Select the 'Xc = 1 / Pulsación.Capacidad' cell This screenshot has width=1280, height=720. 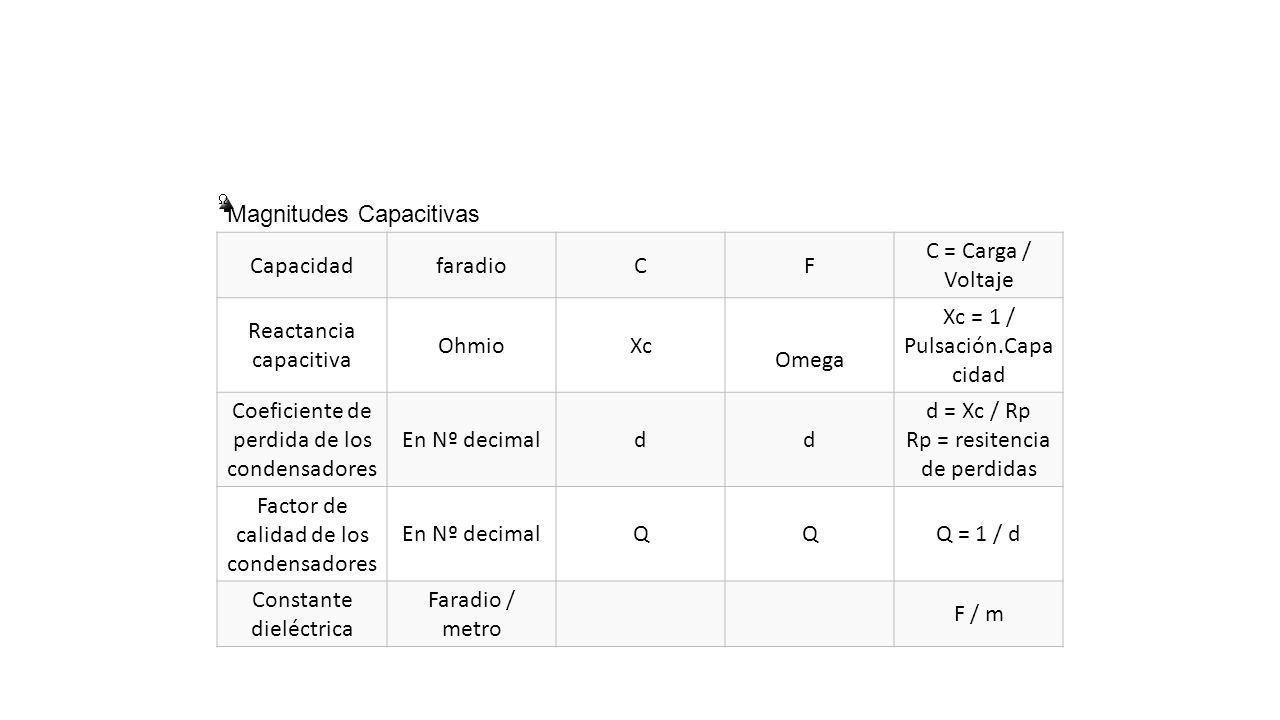click(x=979, y=345)
